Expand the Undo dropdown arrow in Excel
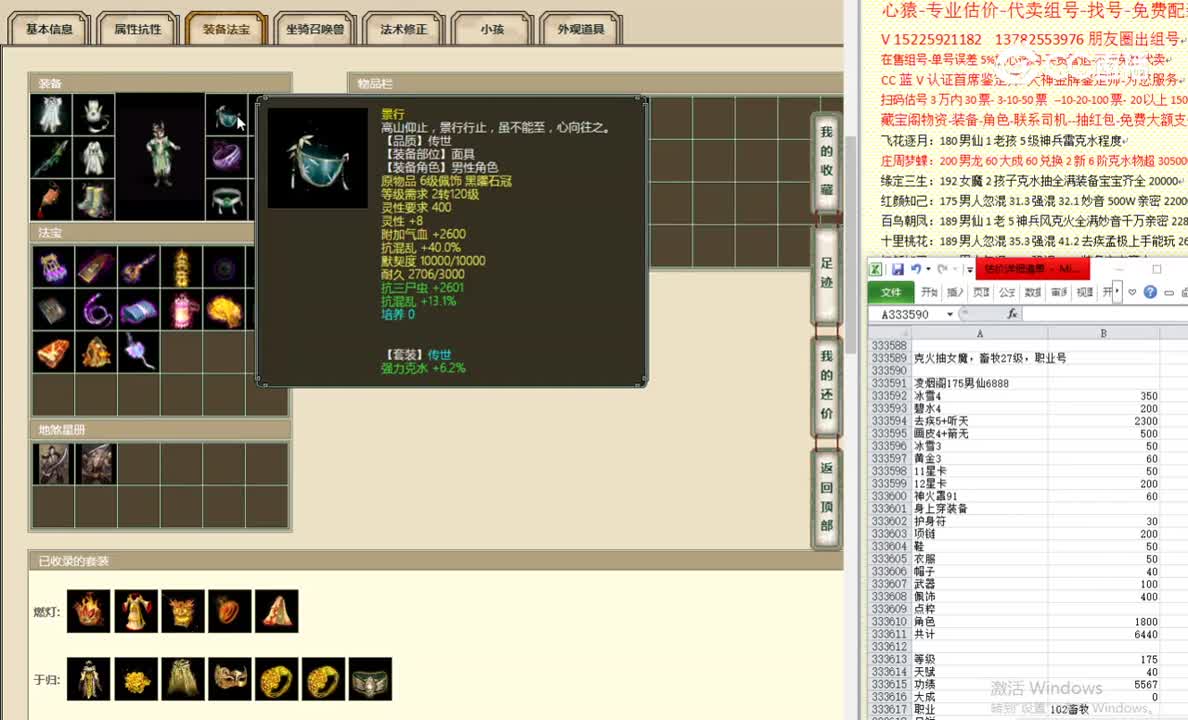Screen dimensions: 1188x720 pos(927,269)
